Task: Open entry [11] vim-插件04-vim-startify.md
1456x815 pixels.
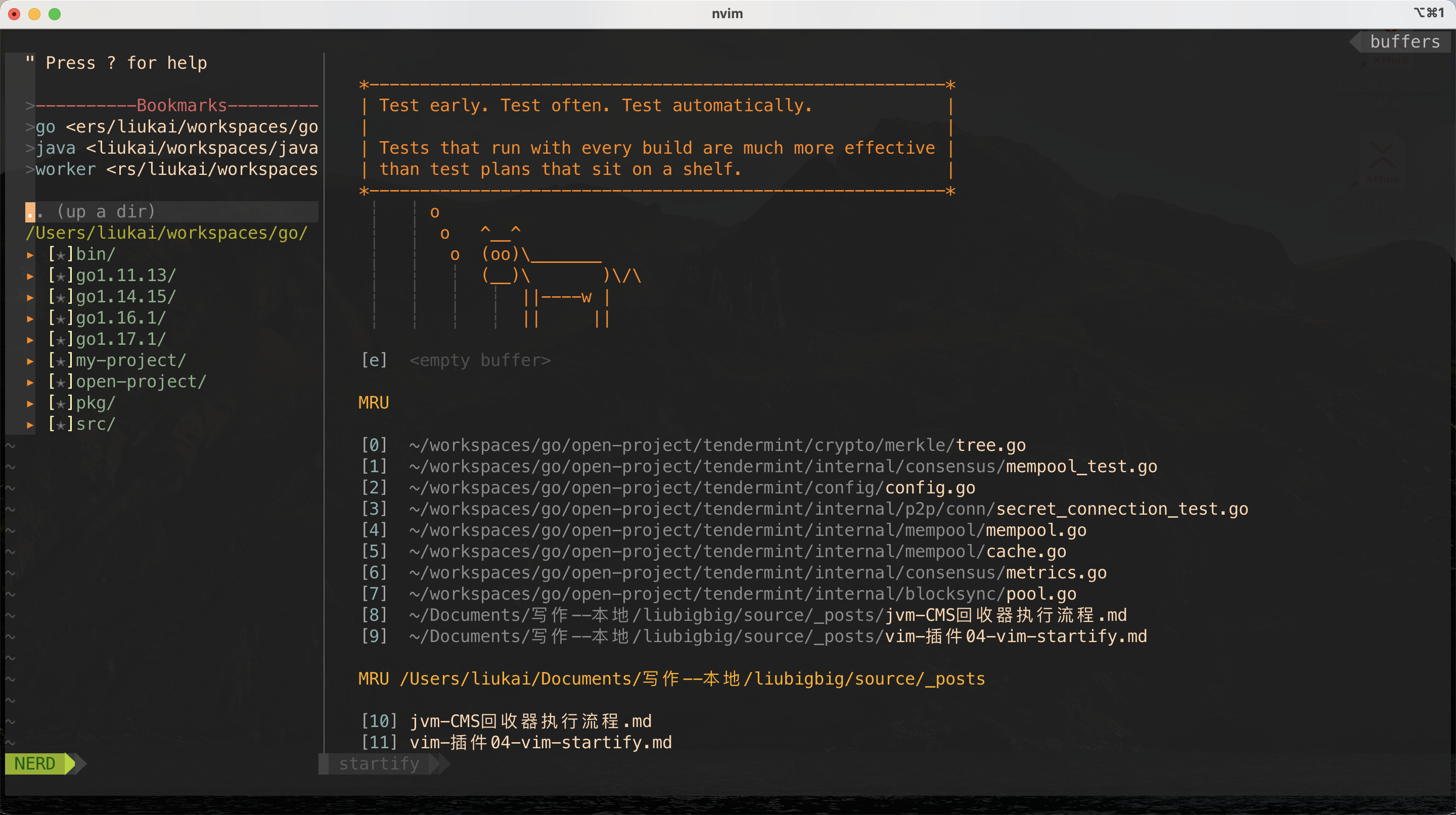Action: pos(517,743)
